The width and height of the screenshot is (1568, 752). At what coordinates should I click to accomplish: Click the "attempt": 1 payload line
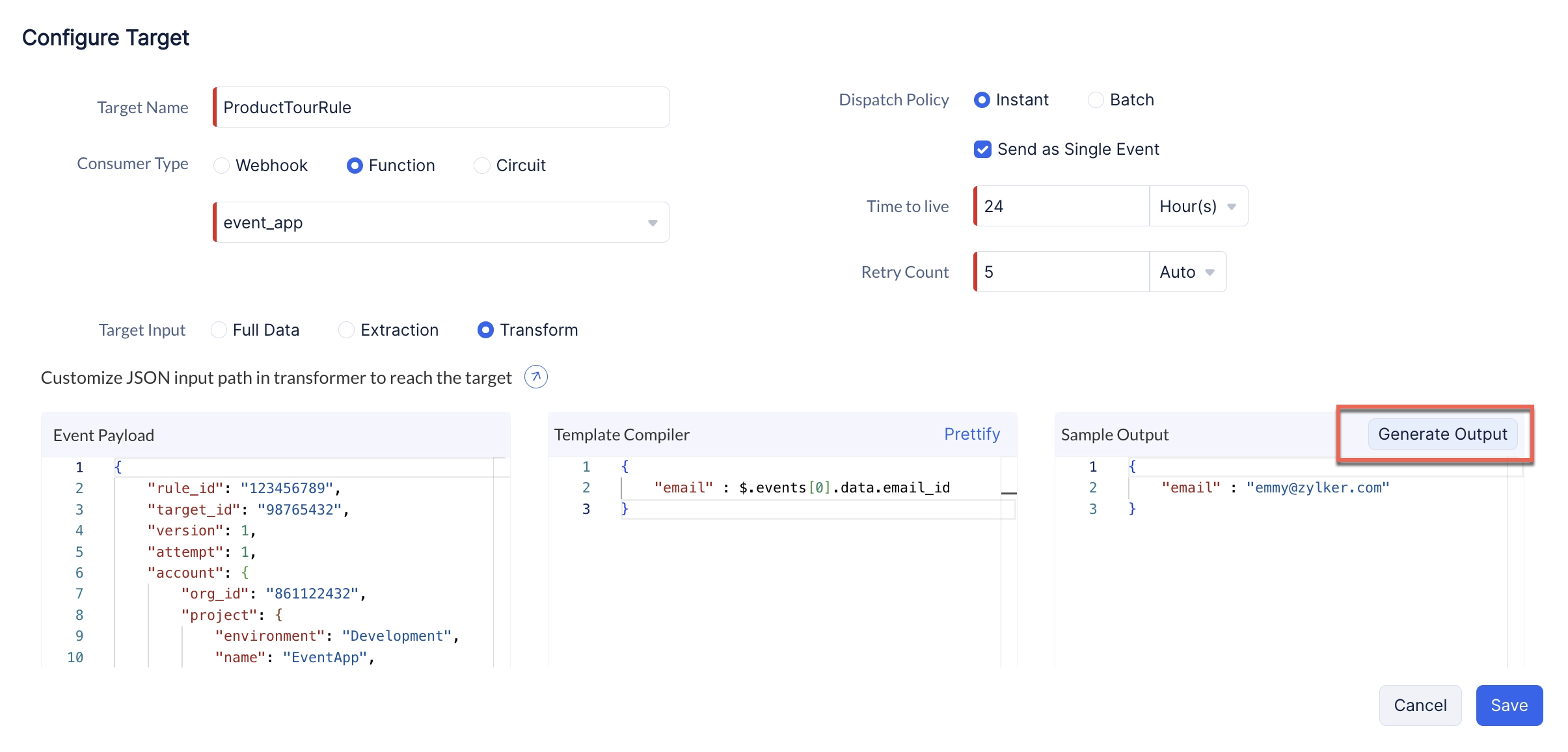pos(202,552)
